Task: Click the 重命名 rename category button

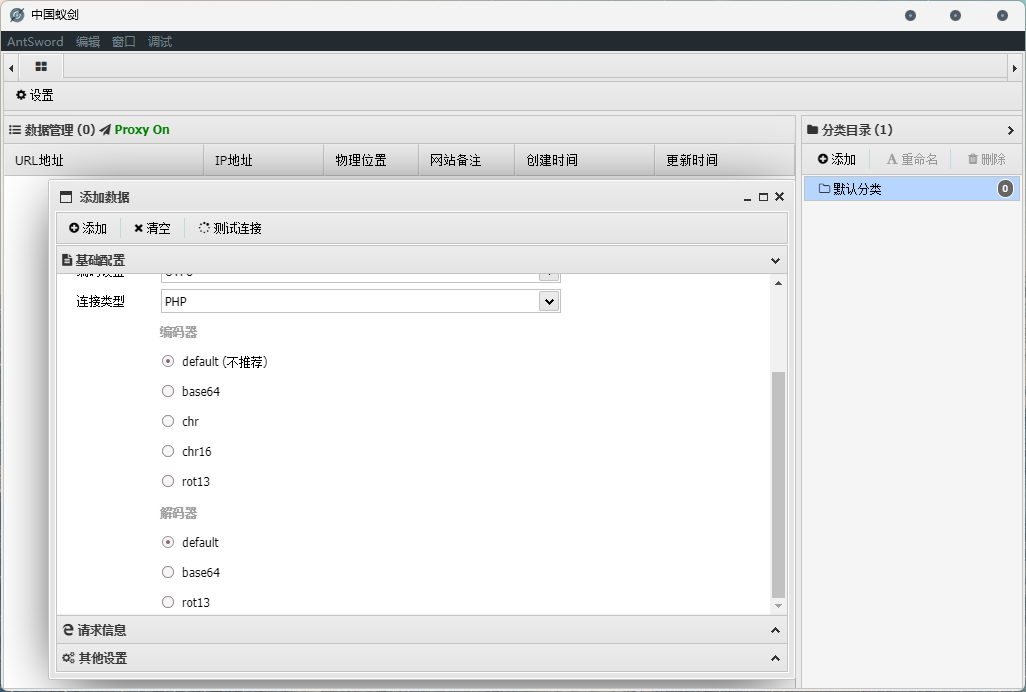Action: (x=912, y=159)
